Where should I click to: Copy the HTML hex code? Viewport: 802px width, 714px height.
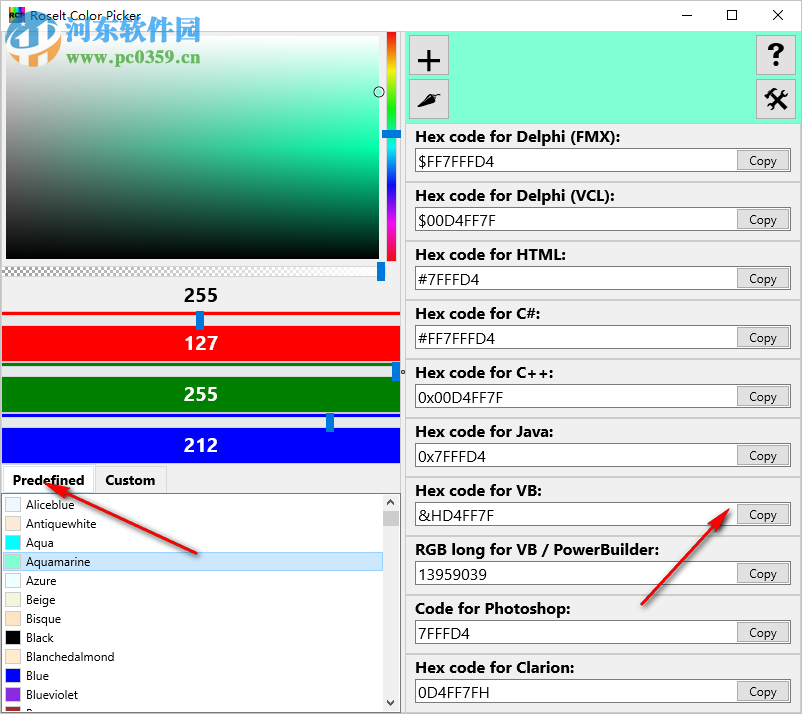click(x=763, y=278)
